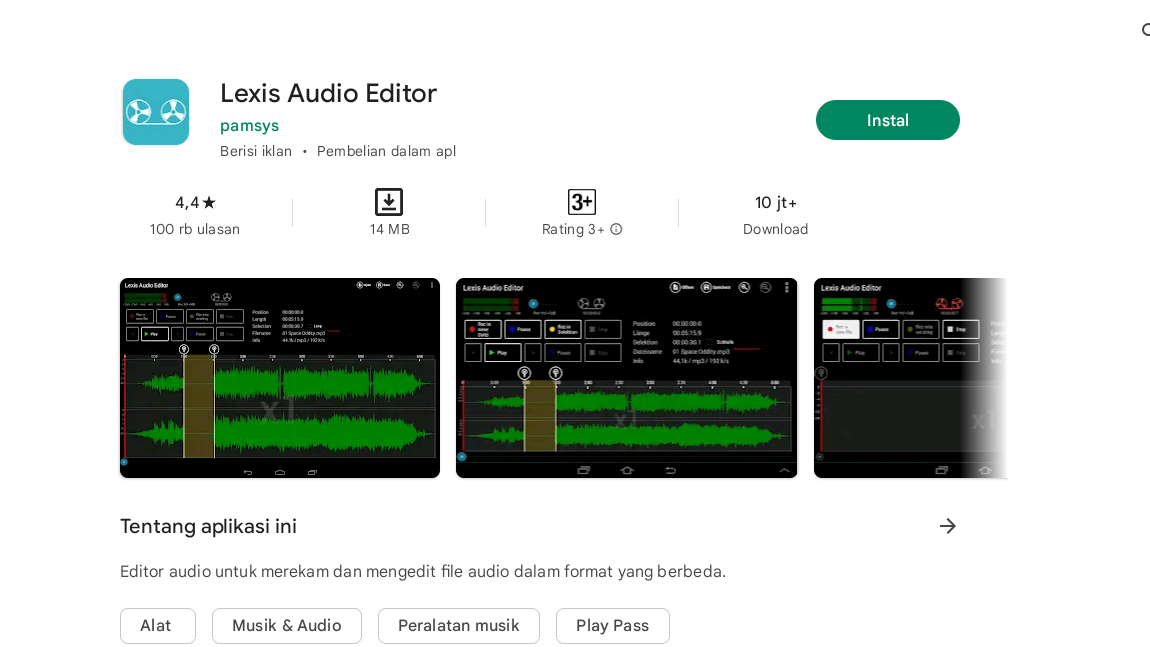
Task: Click the search icon at top right
Action: point(1146,29)
